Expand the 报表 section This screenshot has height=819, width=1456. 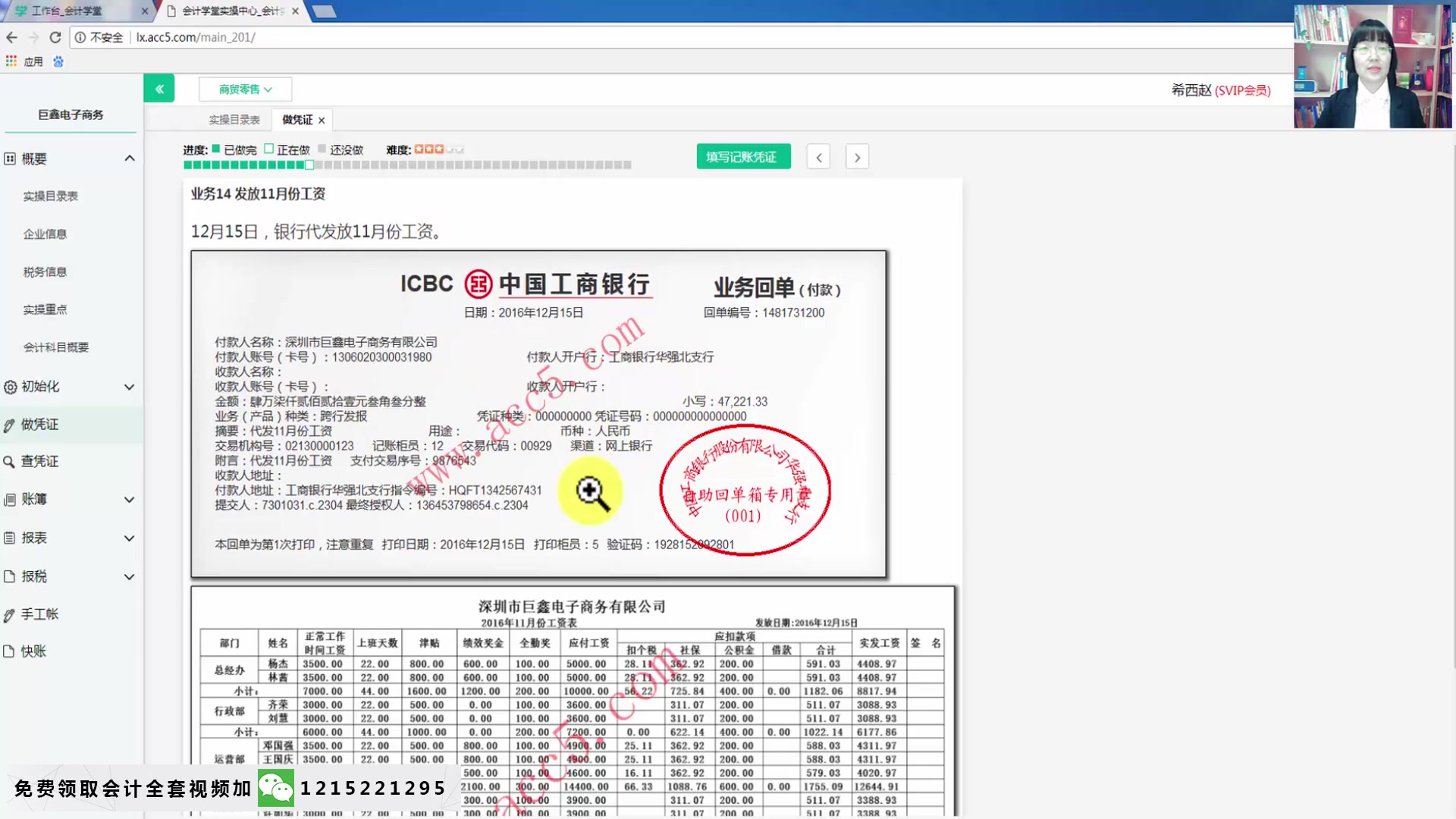click(130, 538)
